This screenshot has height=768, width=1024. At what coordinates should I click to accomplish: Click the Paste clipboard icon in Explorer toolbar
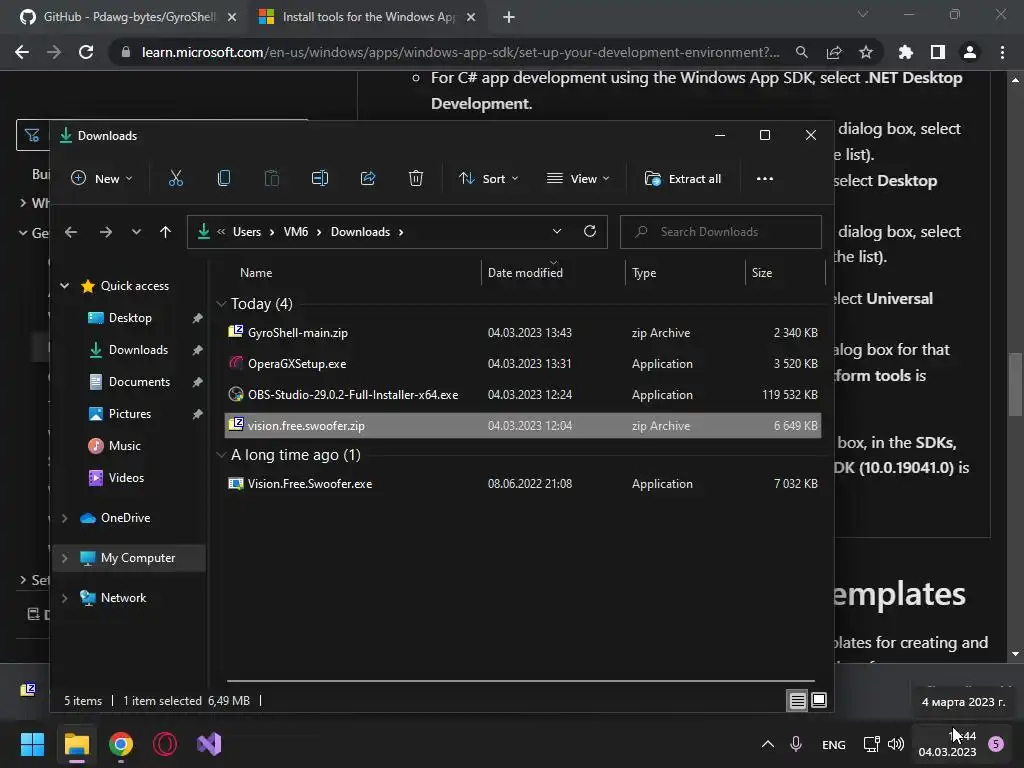[272, 178]
